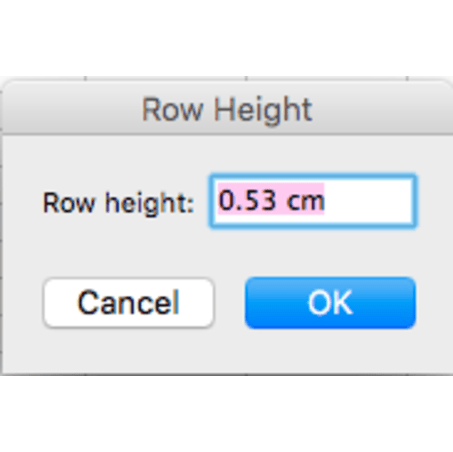Screen dimensions: 453x452
Task: Click the word "height:" beside the field
Action: [x=149, y=203]
